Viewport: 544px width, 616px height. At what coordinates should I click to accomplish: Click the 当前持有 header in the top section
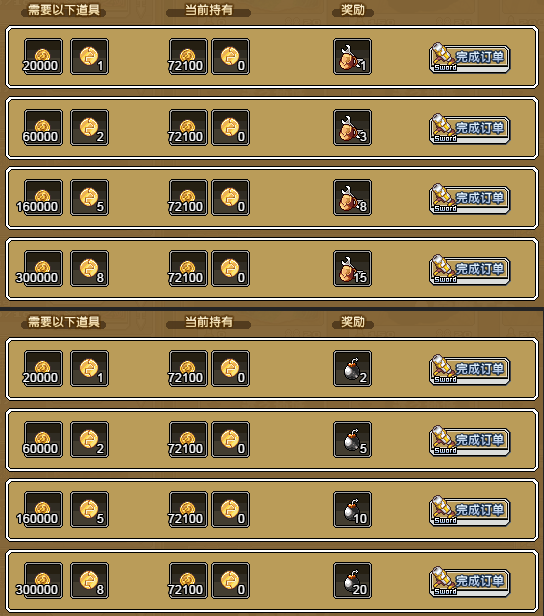[209, 10]
